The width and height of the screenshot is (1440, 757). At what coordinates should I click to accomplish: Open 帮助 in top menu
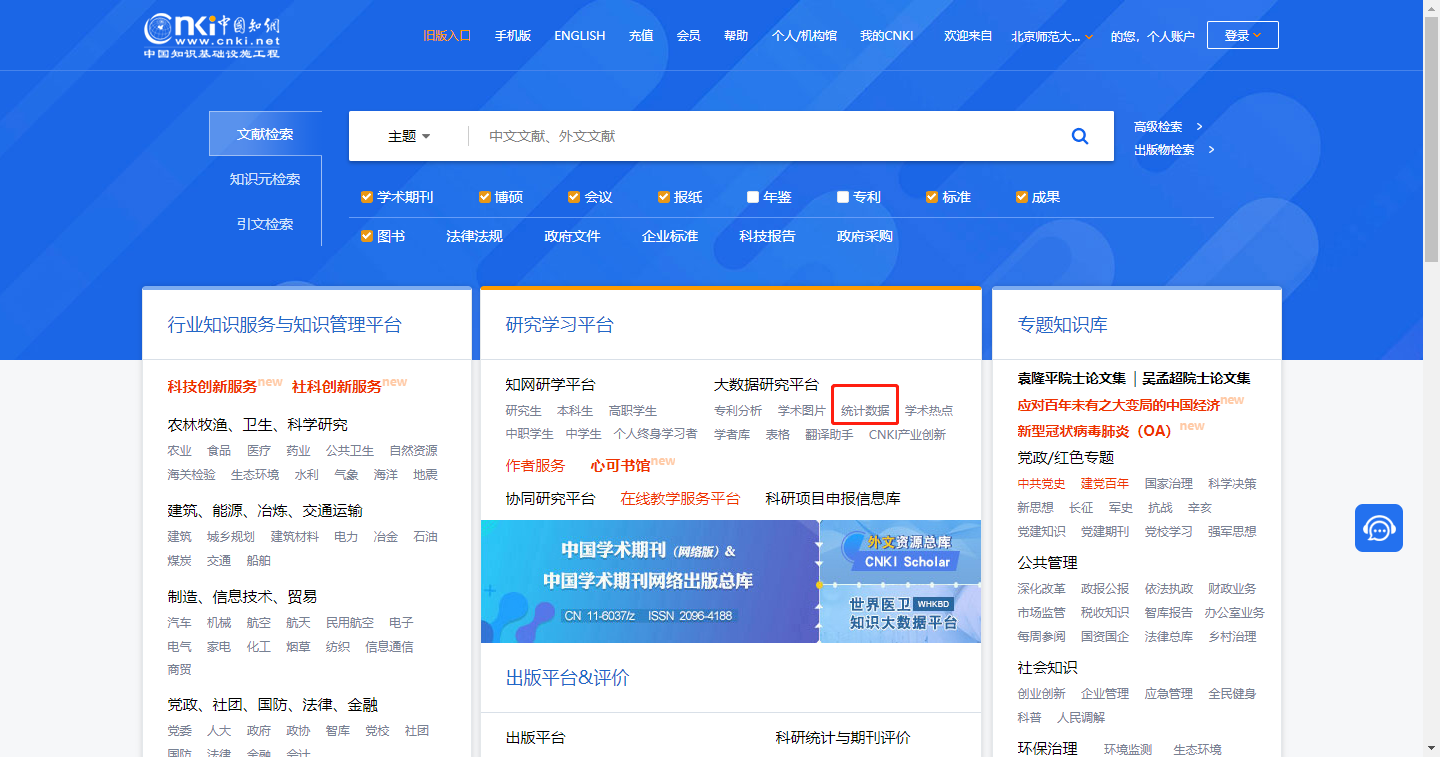click(x=736, y=35)
